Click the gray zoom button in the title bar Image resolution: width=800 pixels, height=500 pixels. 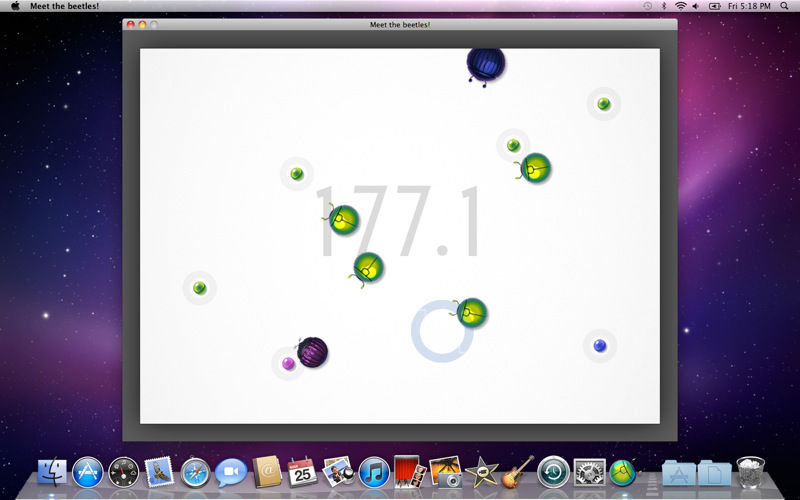154,24
